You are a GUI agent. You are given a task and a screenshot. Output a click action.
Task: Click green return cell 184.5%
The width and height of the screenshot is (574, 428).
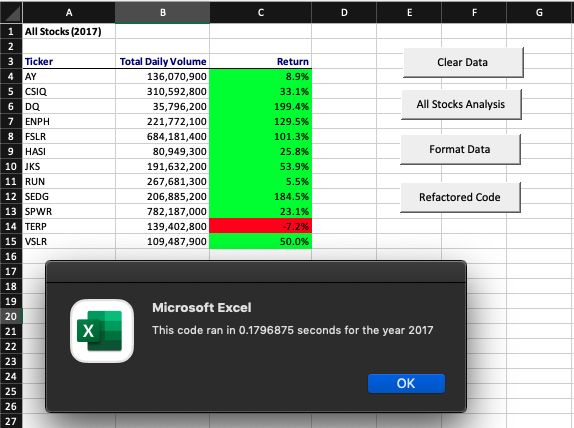[x=261, y=197]
